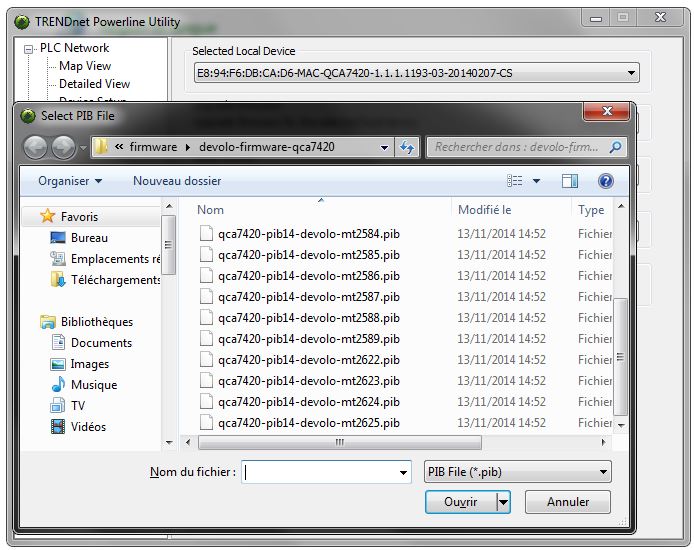
Task: Select file qca7420-pib14-devolo-mt2586.pib
Action: [x=308, y=276]
